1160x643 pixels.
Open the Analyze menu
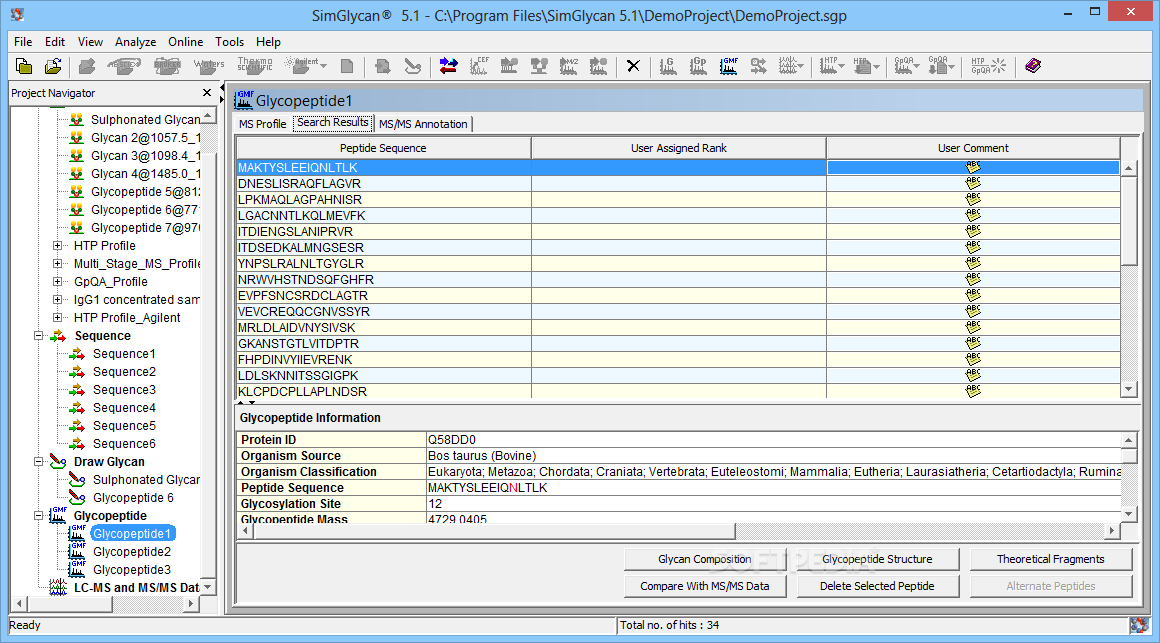click(135, 42)
